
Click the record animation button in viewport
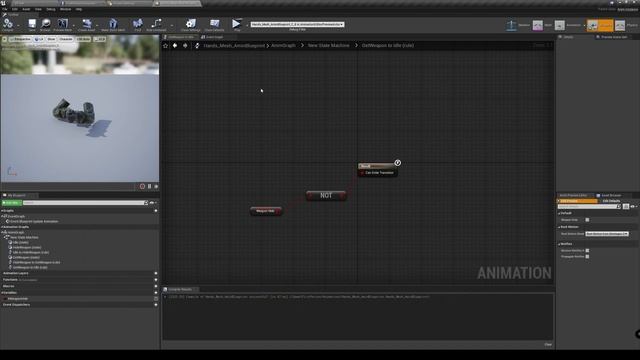click(x=142, y=186)
